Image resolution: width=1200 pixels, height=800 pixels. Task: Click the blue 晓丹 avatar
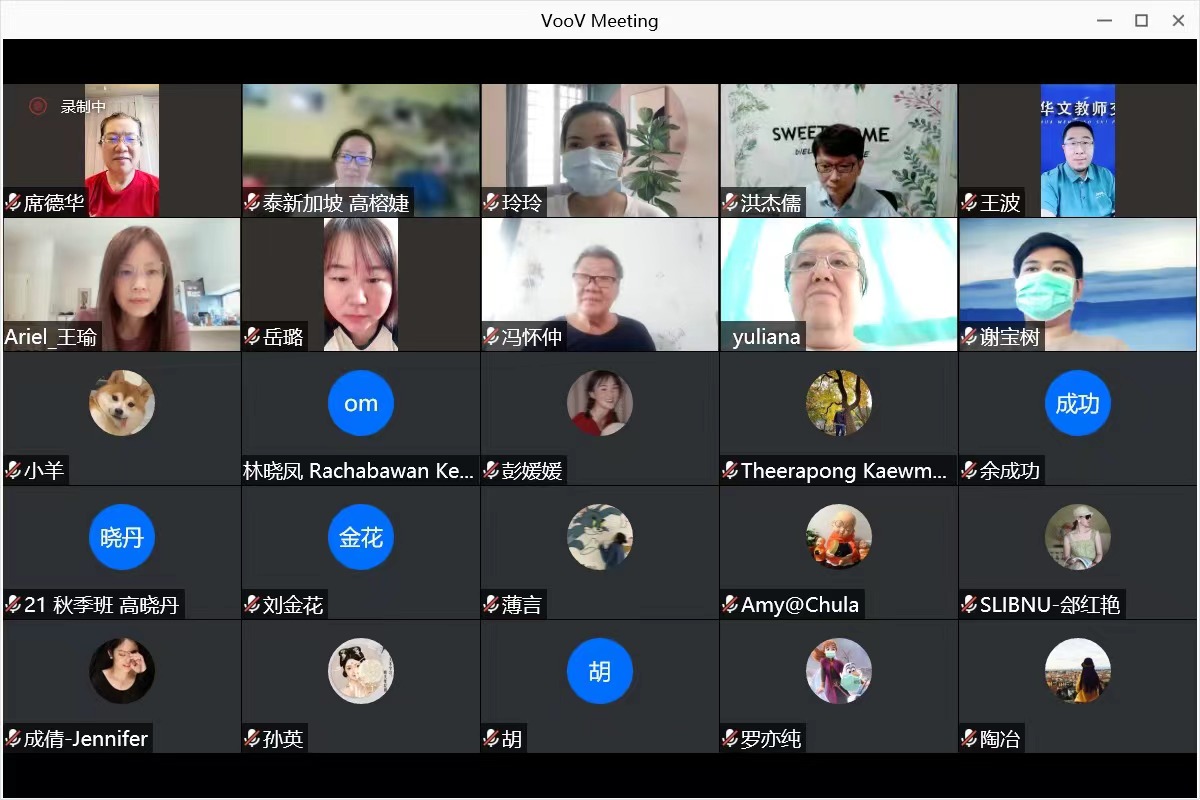click(122, 537)
